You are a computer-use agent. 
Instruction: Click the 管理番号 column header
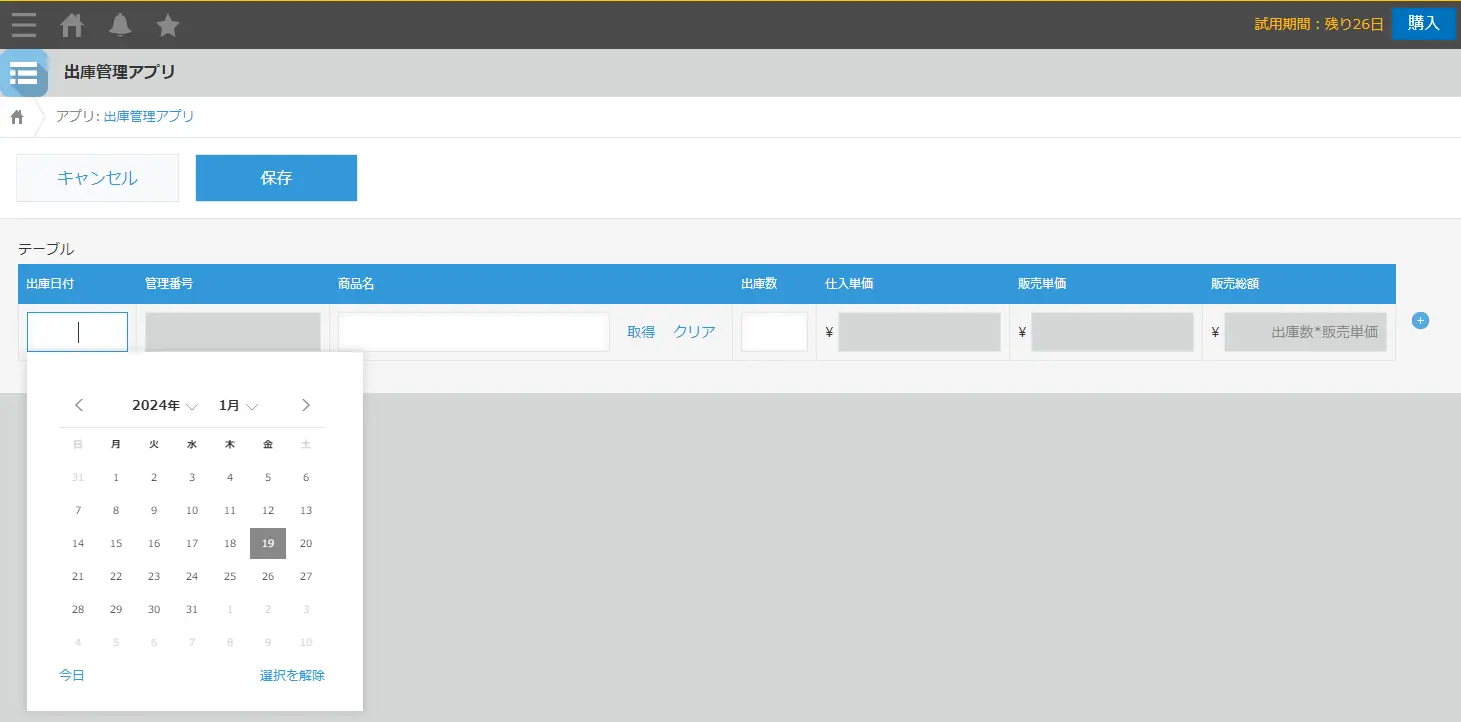click(x=169, y=284)
